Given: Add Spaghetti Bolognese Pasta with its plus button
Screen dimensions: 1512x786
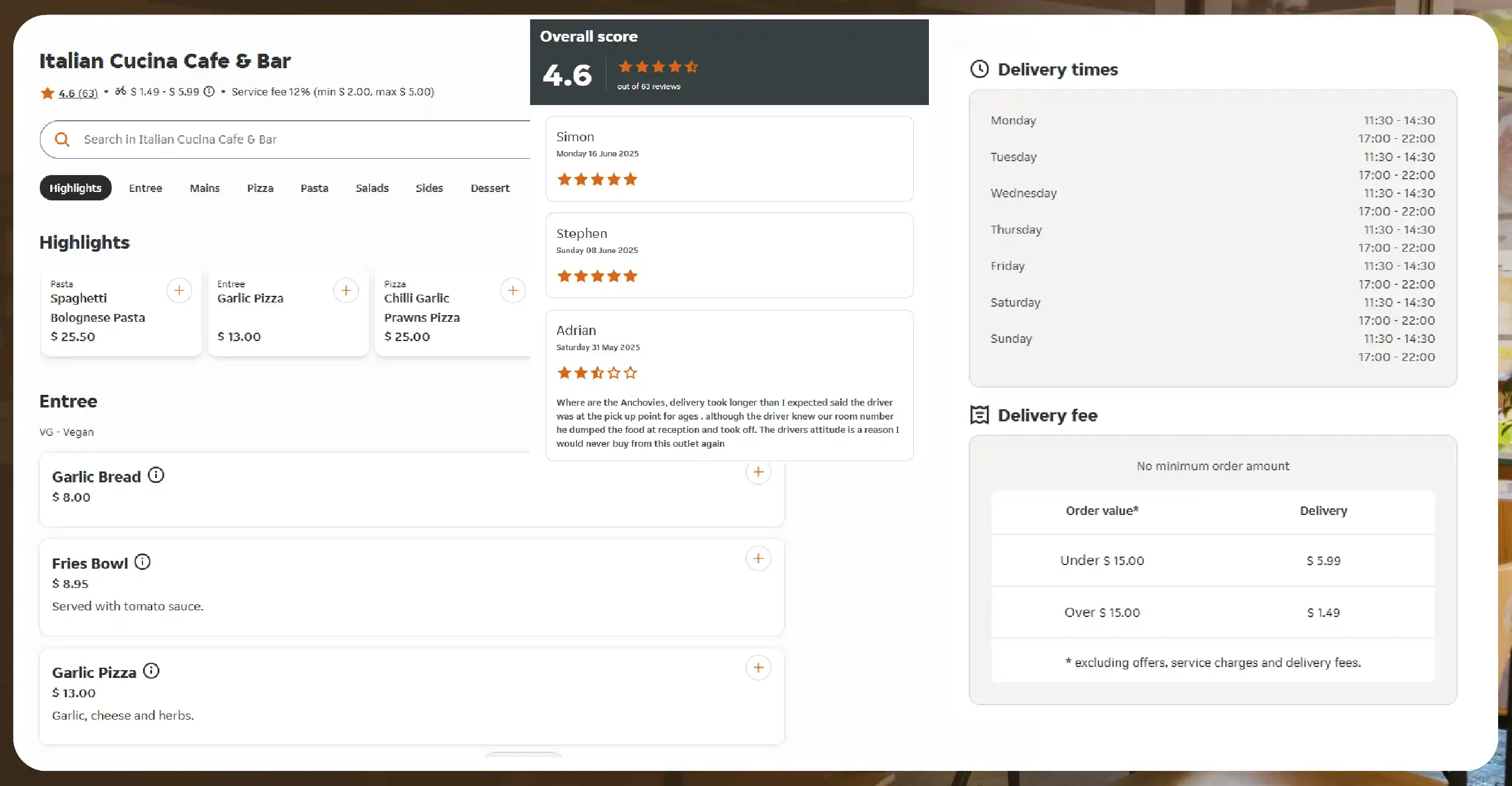Looking at the screenshot, I should pyautogui.click(x=179, y=290).
